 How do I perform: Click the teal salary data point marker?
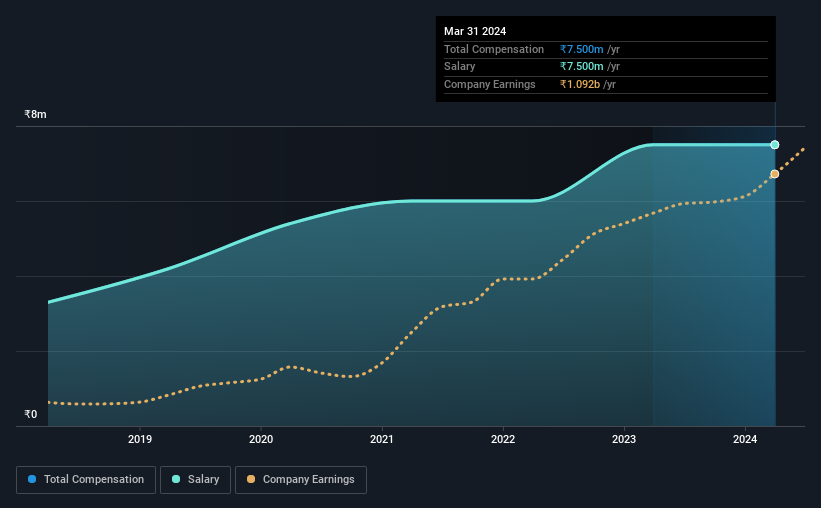774,145
